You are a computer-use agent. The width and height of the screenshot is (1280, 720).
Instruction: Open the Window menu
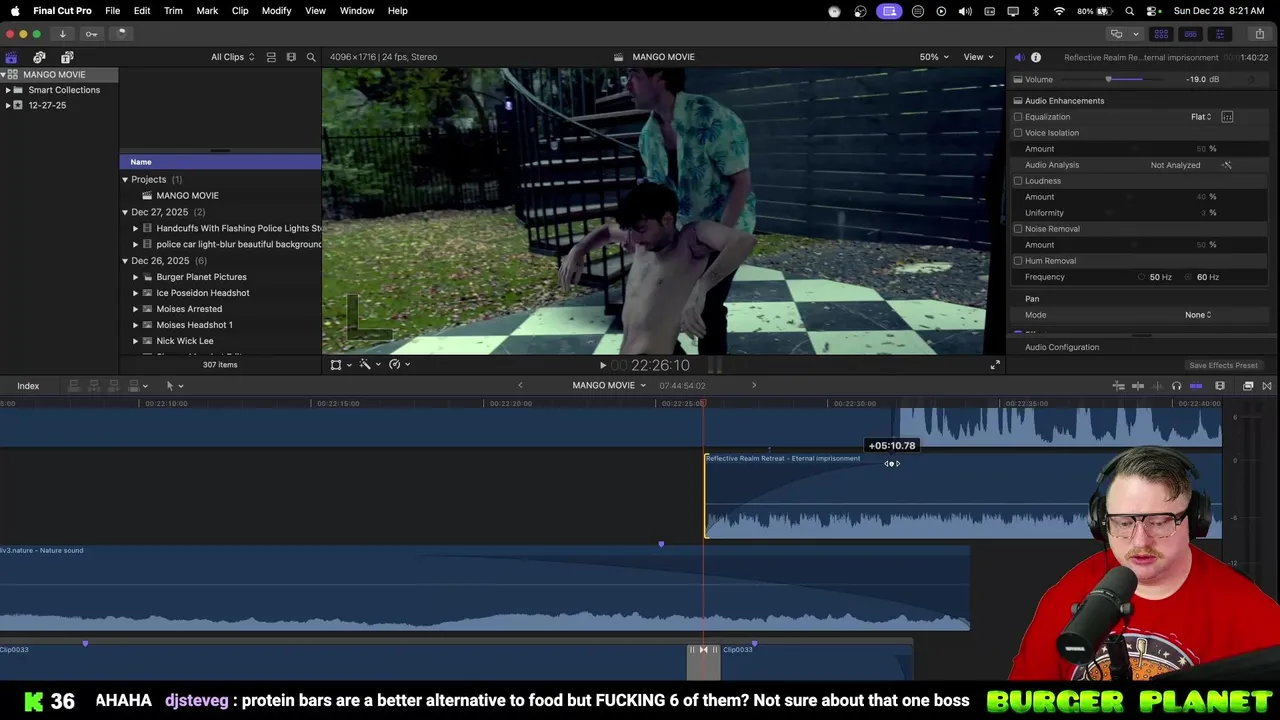(x=357, y=11)
